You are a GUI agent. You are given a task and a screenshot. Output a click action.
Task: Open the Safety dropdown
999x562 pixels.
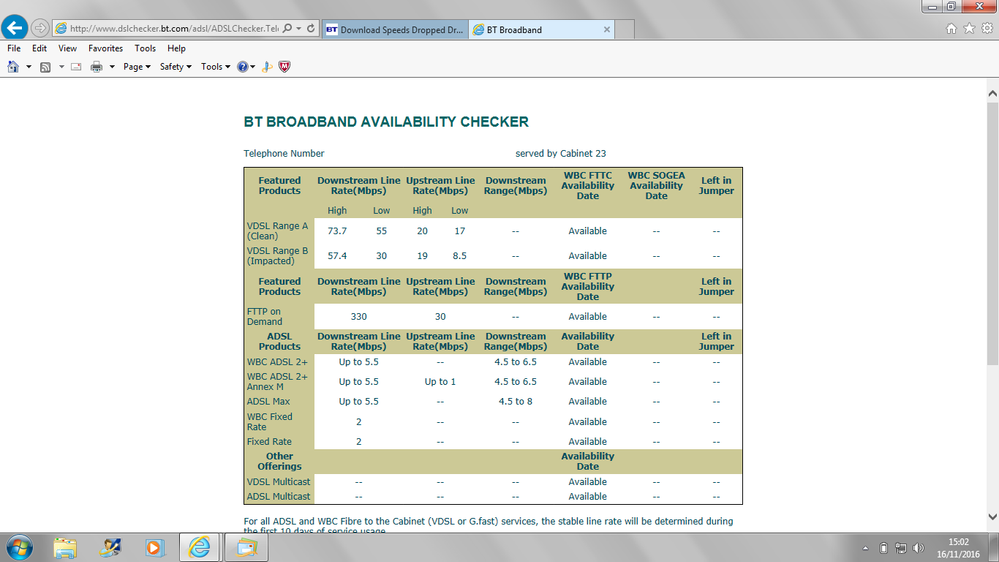pos(175,67)
